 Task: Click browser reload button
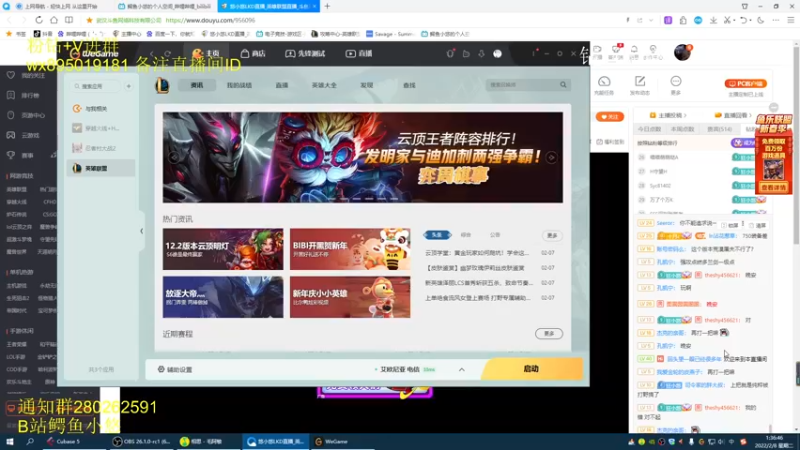[39, 20]
